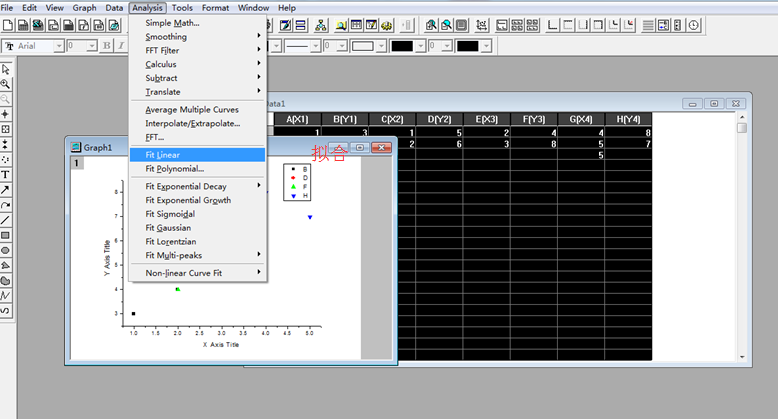
Task: Select the Text tool in the left toolbar
Action: pyautogui.click(x=5, y=174)
